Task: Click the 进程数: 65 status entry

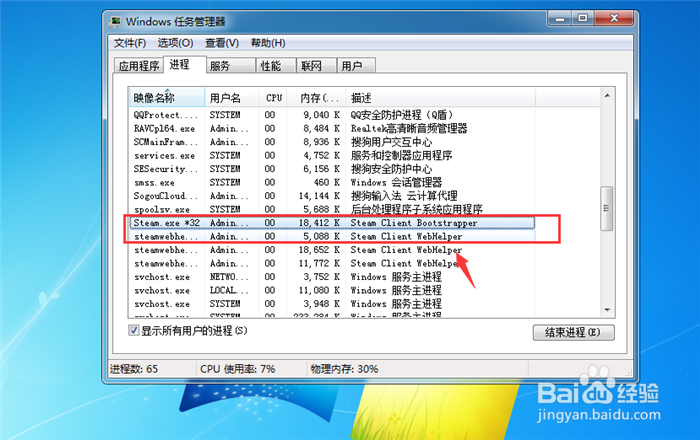Action: click(134, 369)
